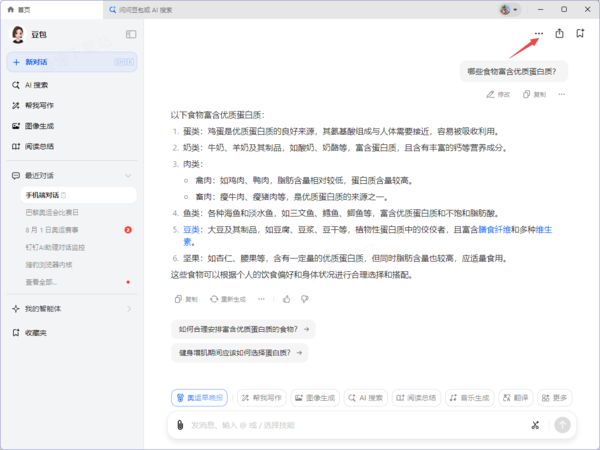
Task: Click the 问问豆包或 AI 搜索 tab
Action: (x=141, y=10)
